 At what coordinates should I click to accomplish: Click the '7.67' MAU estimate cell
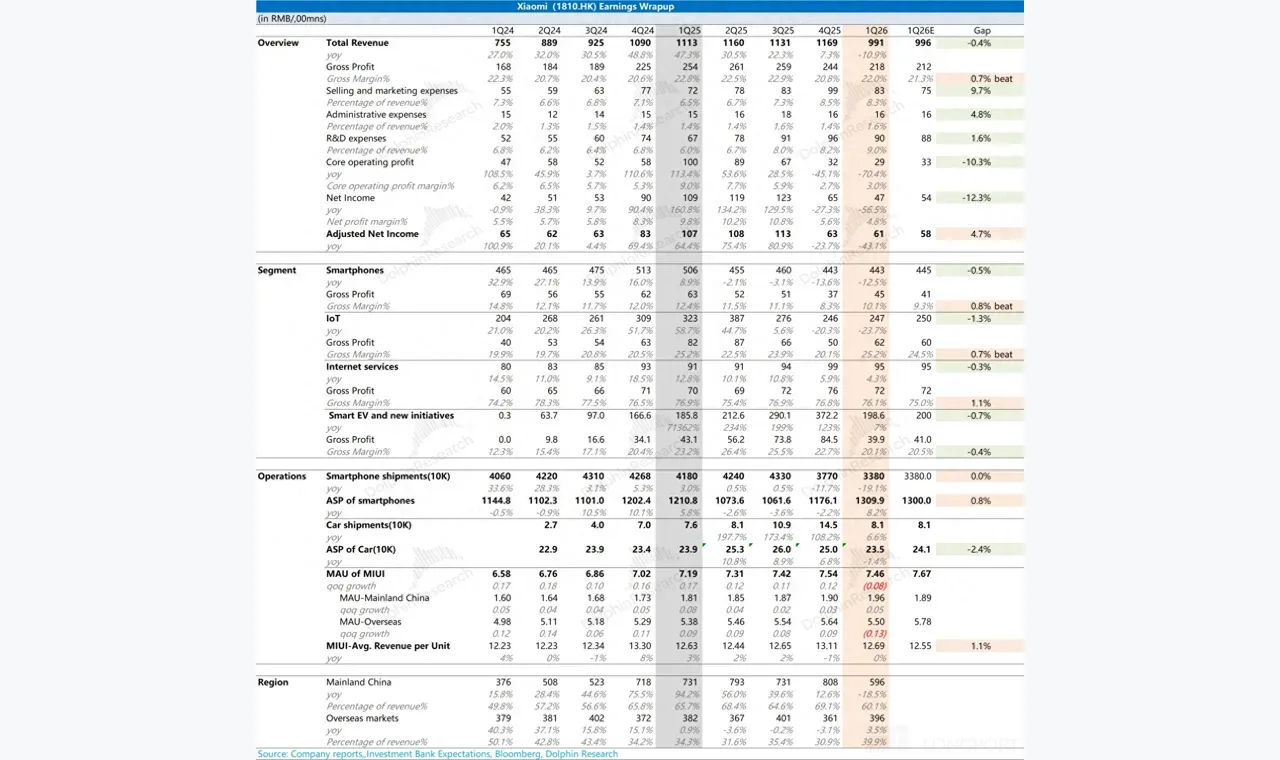pos(922,573)
